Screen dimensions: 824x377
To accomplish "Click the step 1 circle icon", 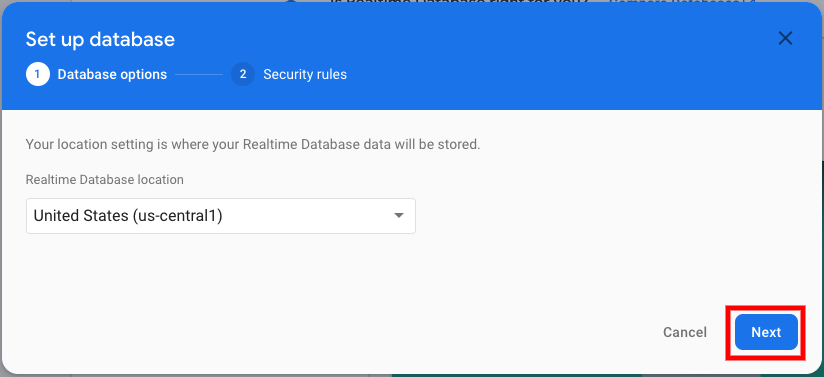I will point(38,74).
